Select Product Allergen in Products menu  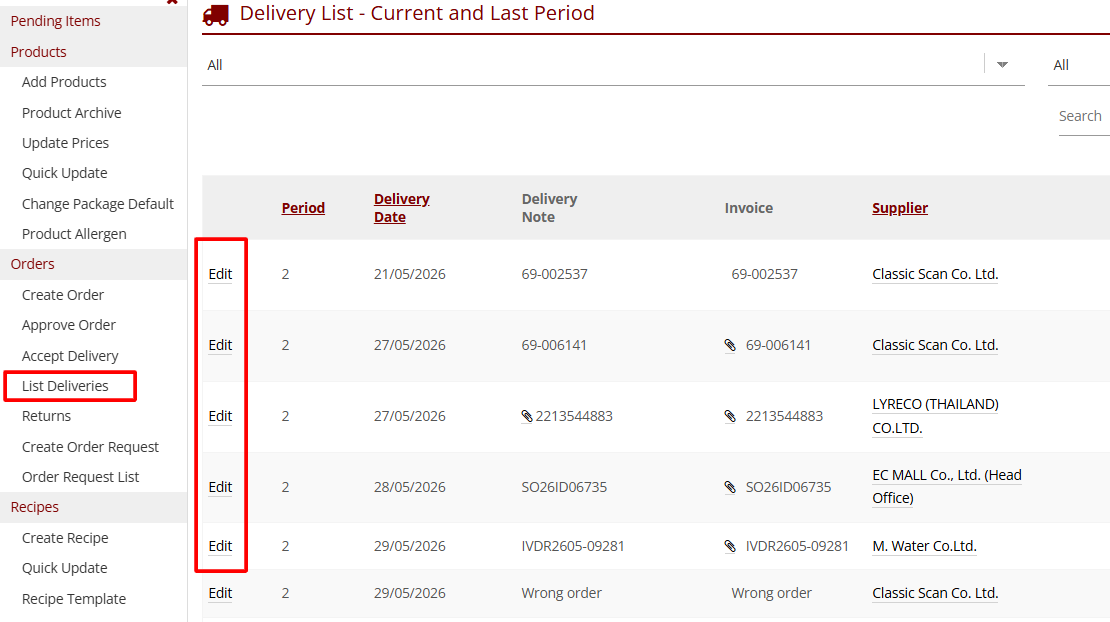click(74, 234)
